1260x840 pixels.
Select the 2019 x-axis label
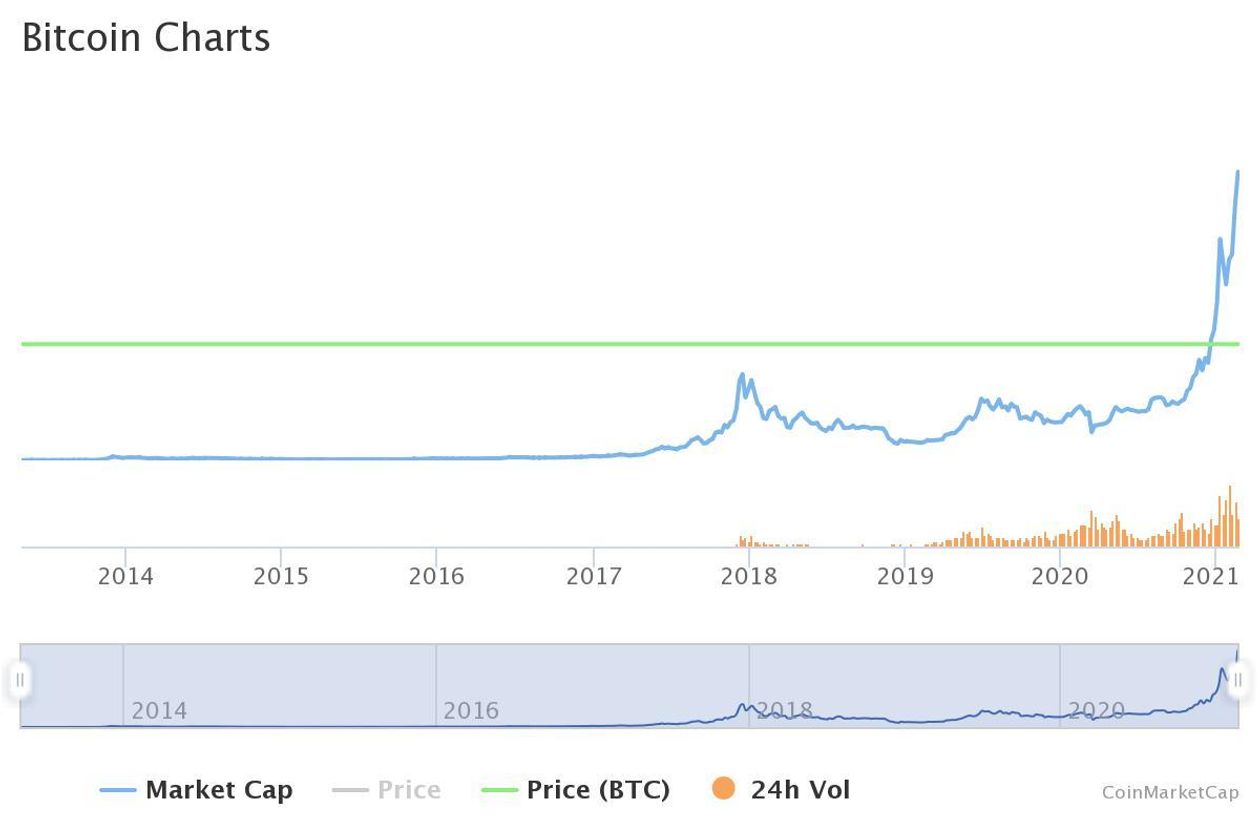(904, 576)
